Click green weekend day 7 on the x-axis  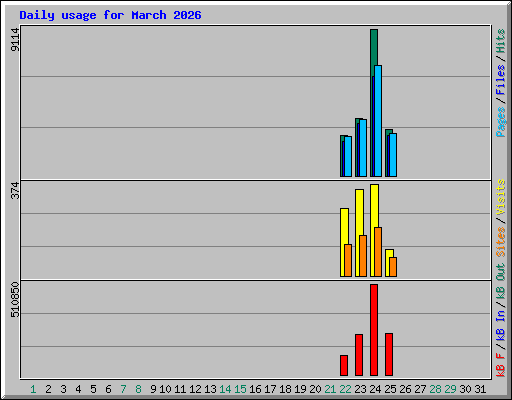[123, 389]
